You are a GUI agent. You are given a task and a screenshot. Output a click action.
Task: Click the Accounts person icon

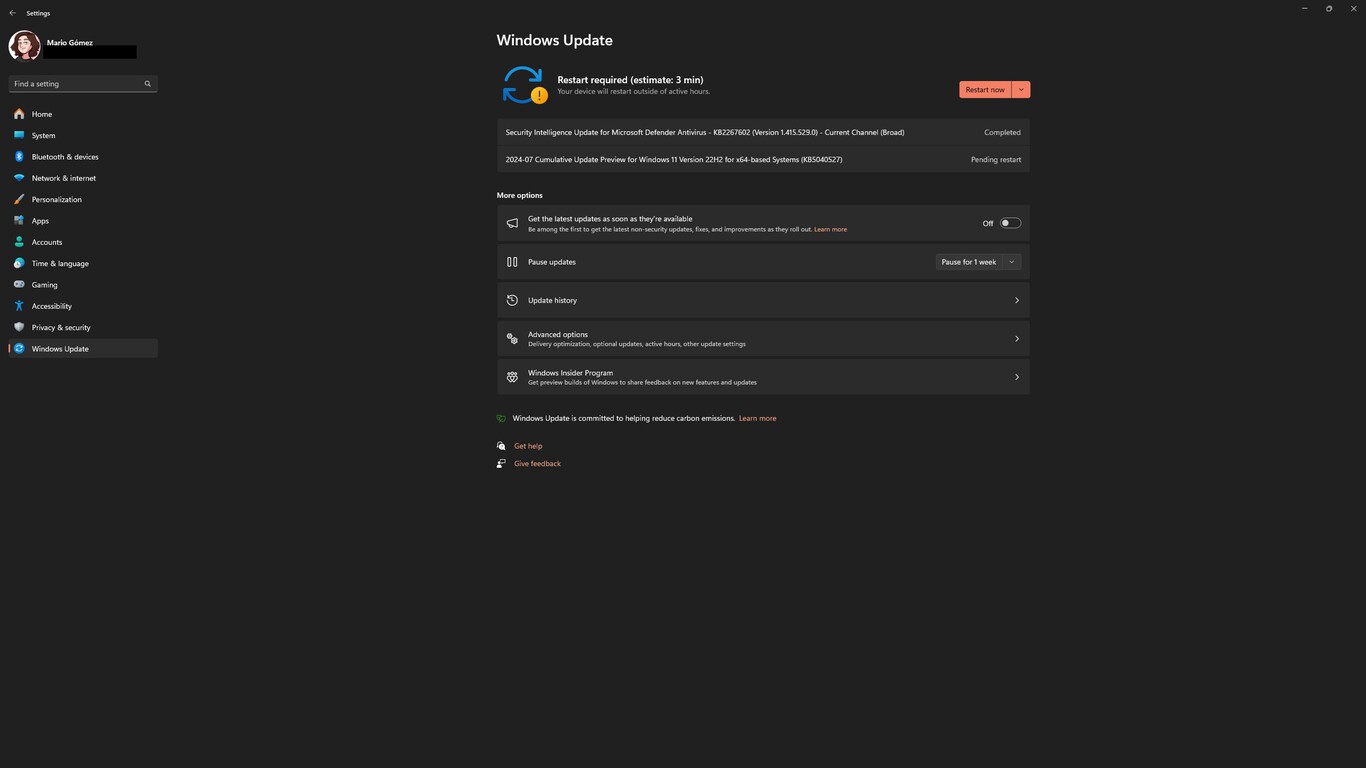pos(19,242)
